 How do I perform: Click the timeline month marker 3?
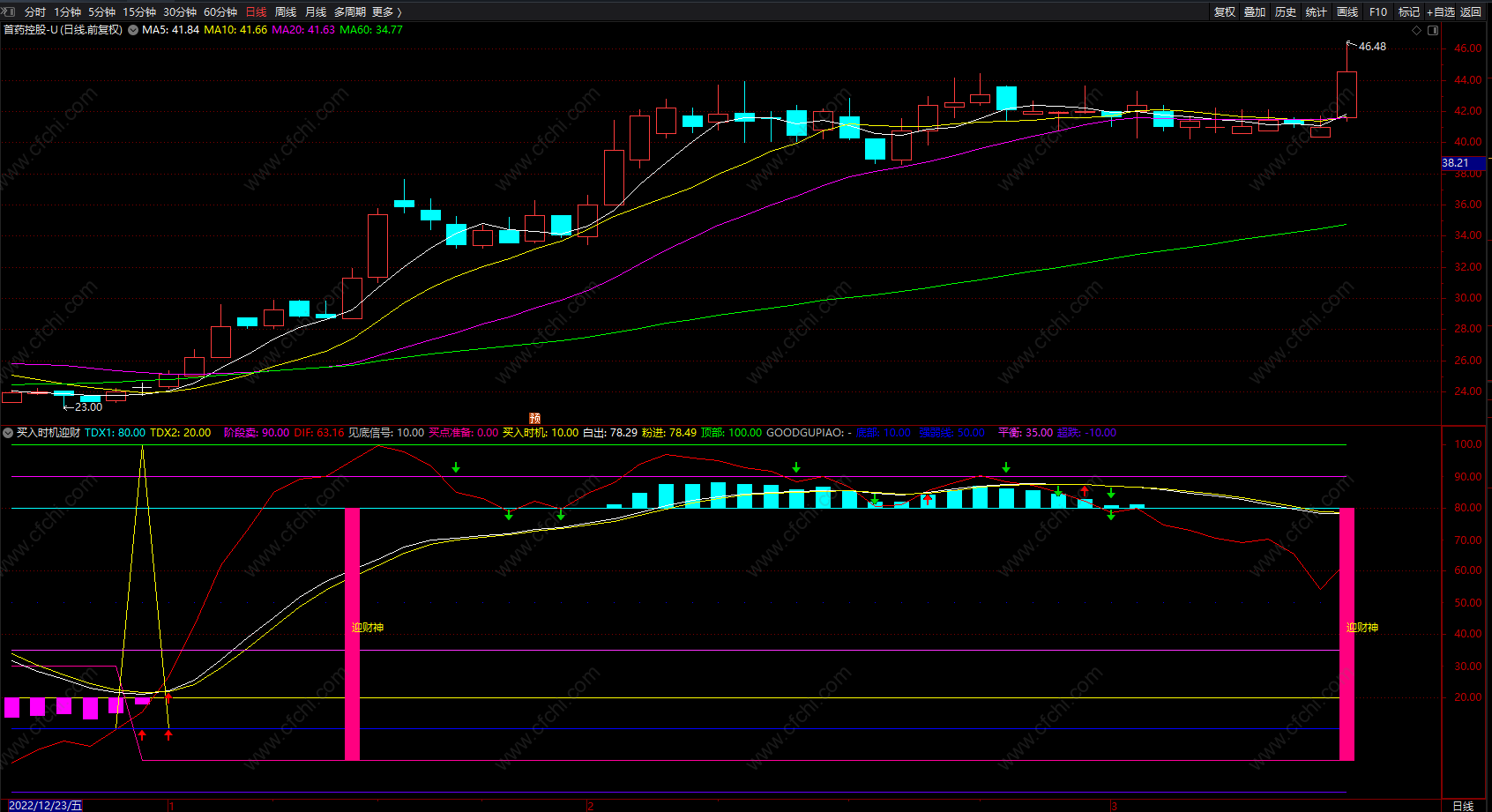coord(1114,806)
